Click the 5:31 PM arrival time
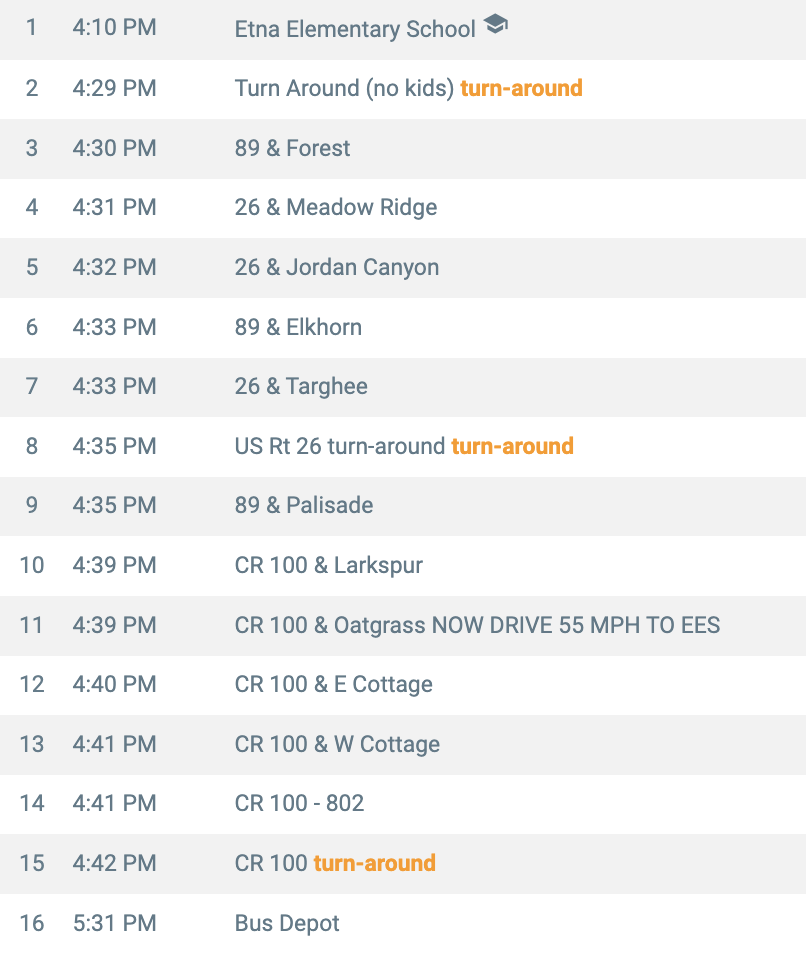The image size is (806, 956). click(114, 922)
